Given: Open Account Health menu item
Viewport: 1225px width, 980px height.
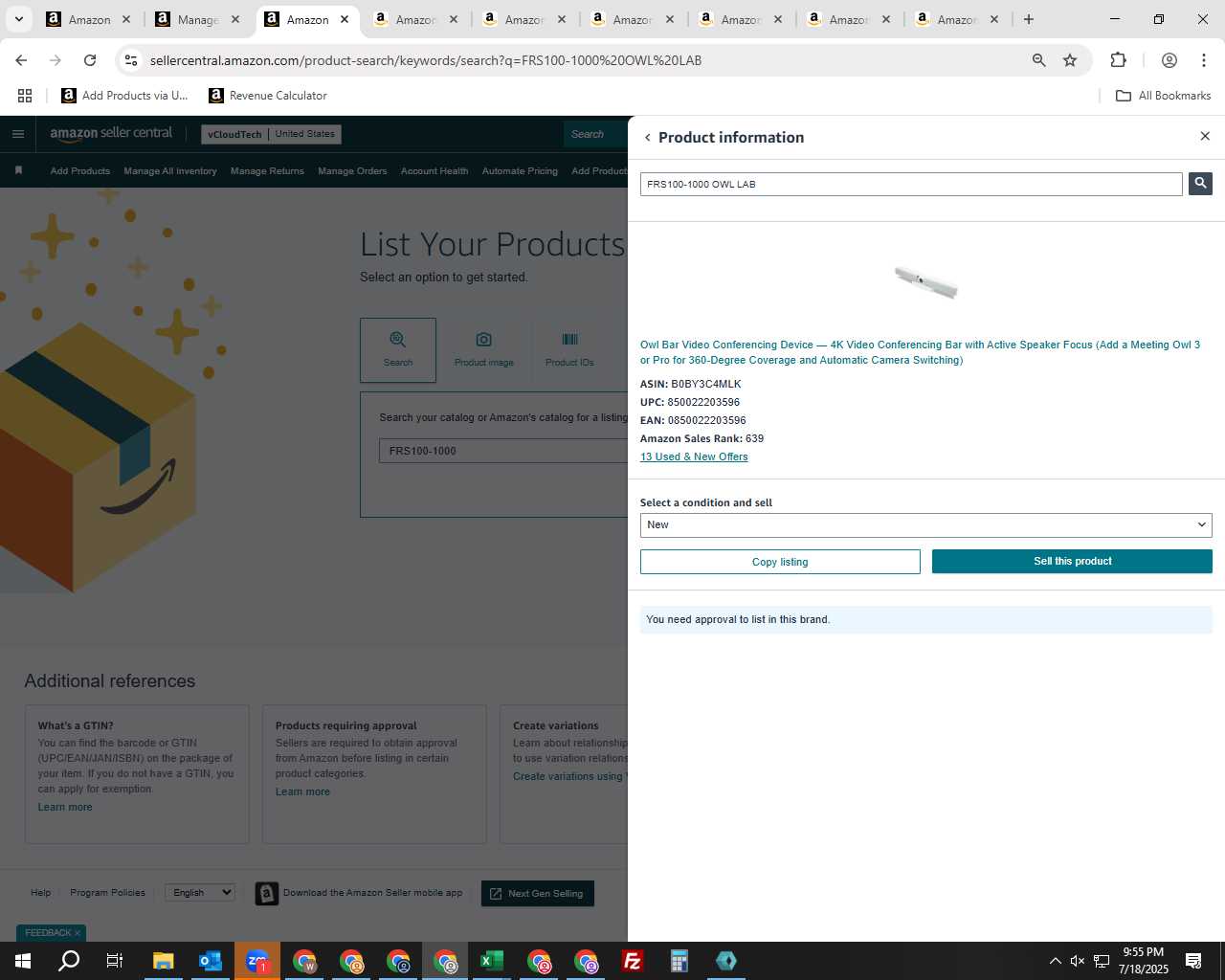Looking at the screenshot, I should [434, 171].
